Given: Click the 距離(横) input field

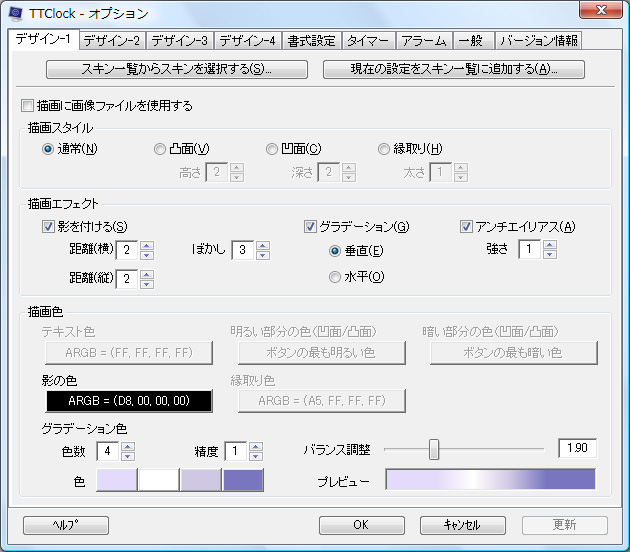Looking at the screenshot, I should tap(127, 250).
